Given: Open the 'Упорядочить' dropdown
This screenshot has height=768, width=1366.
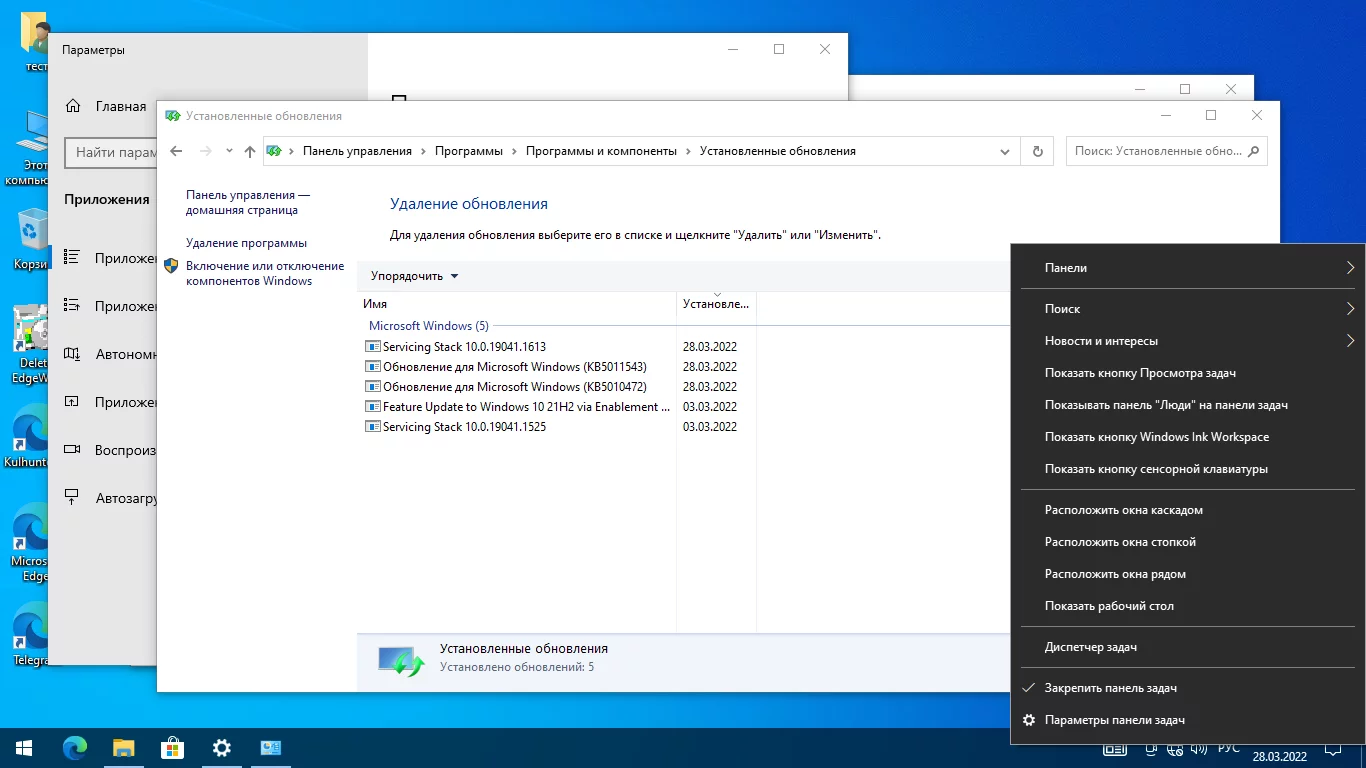Looking at the screenshot, I should (x=414, y=276).
